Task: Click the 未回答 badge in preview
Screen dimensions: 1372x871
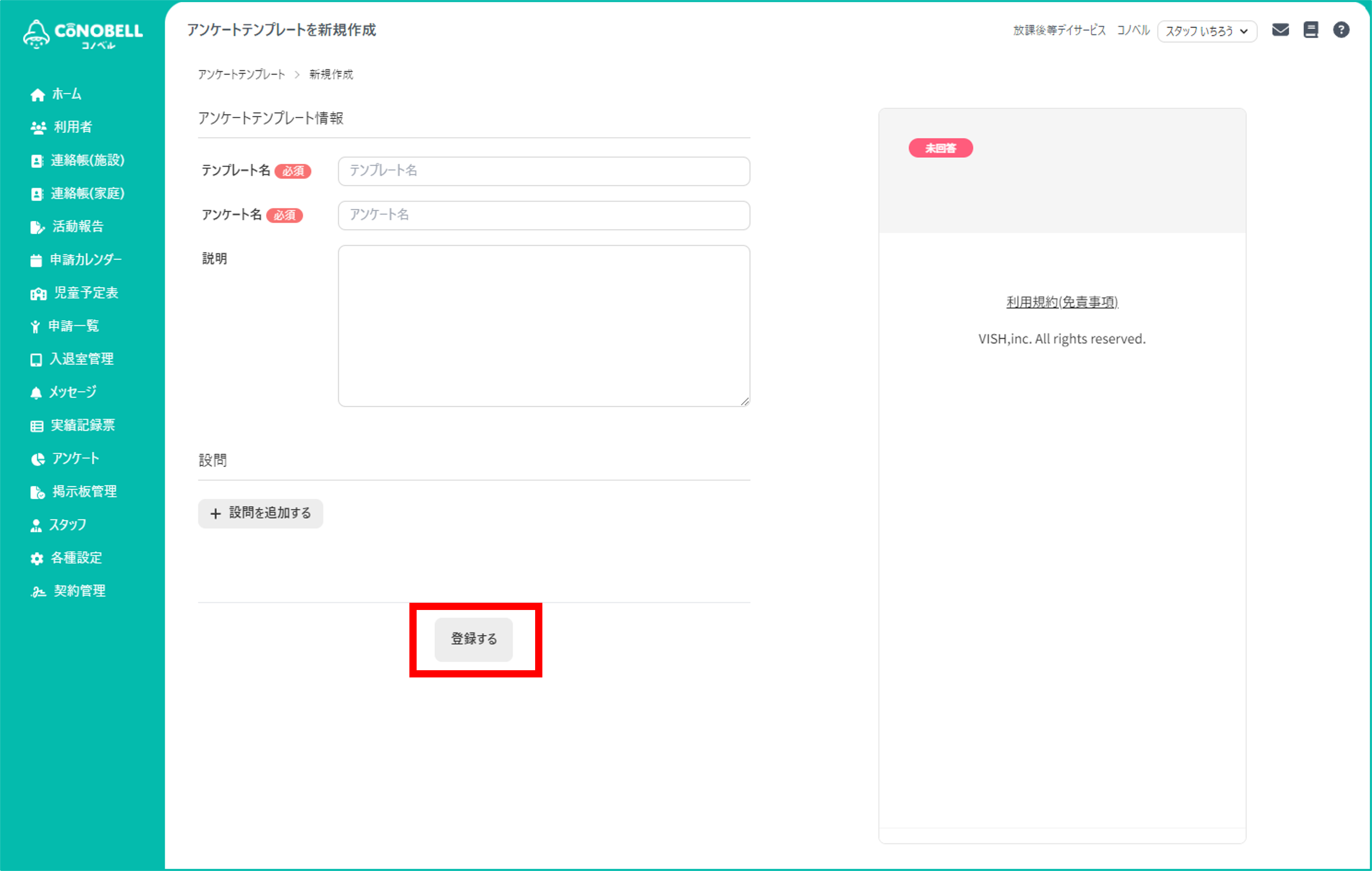Action: [941, 148]
